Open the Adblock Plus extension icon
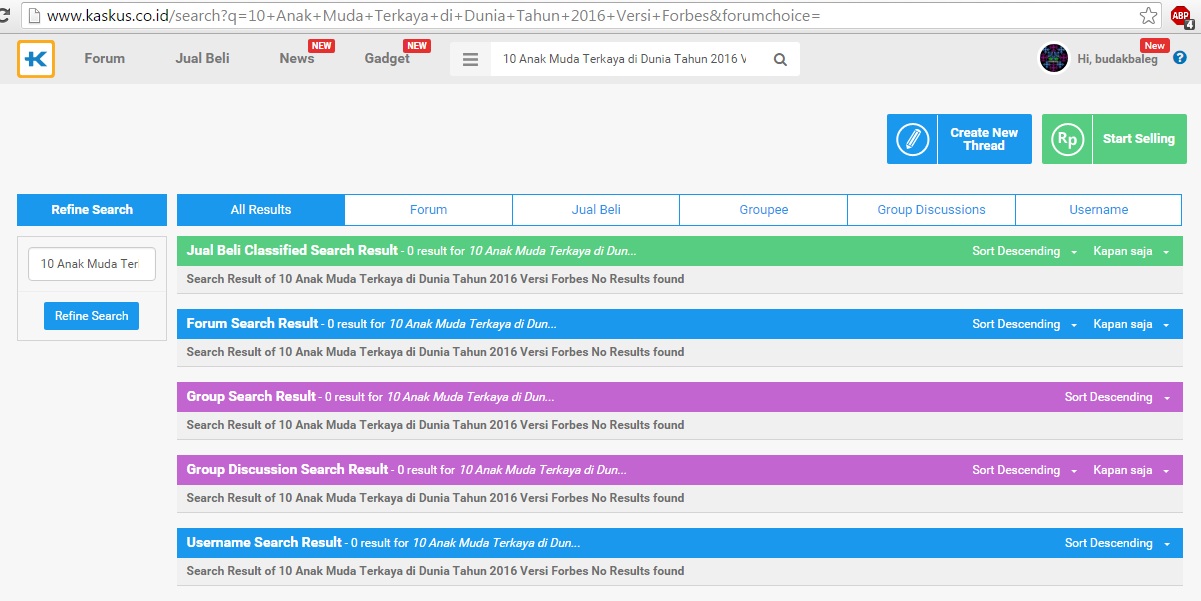The height and width of the screenshot is (601, 1201). 1181,16
